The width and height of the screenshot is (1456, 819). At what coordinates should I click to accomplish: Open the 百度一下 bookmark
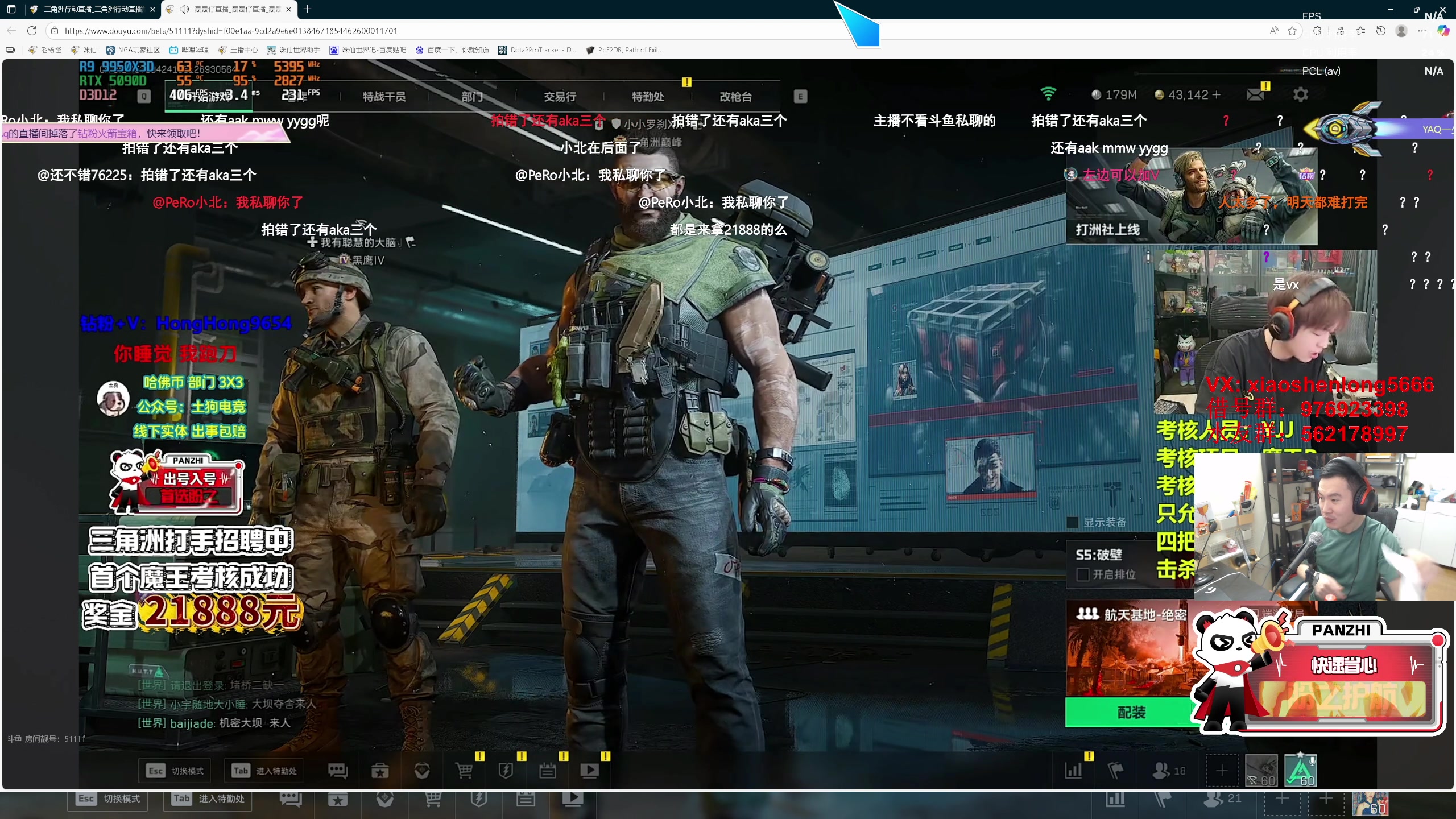452,50
